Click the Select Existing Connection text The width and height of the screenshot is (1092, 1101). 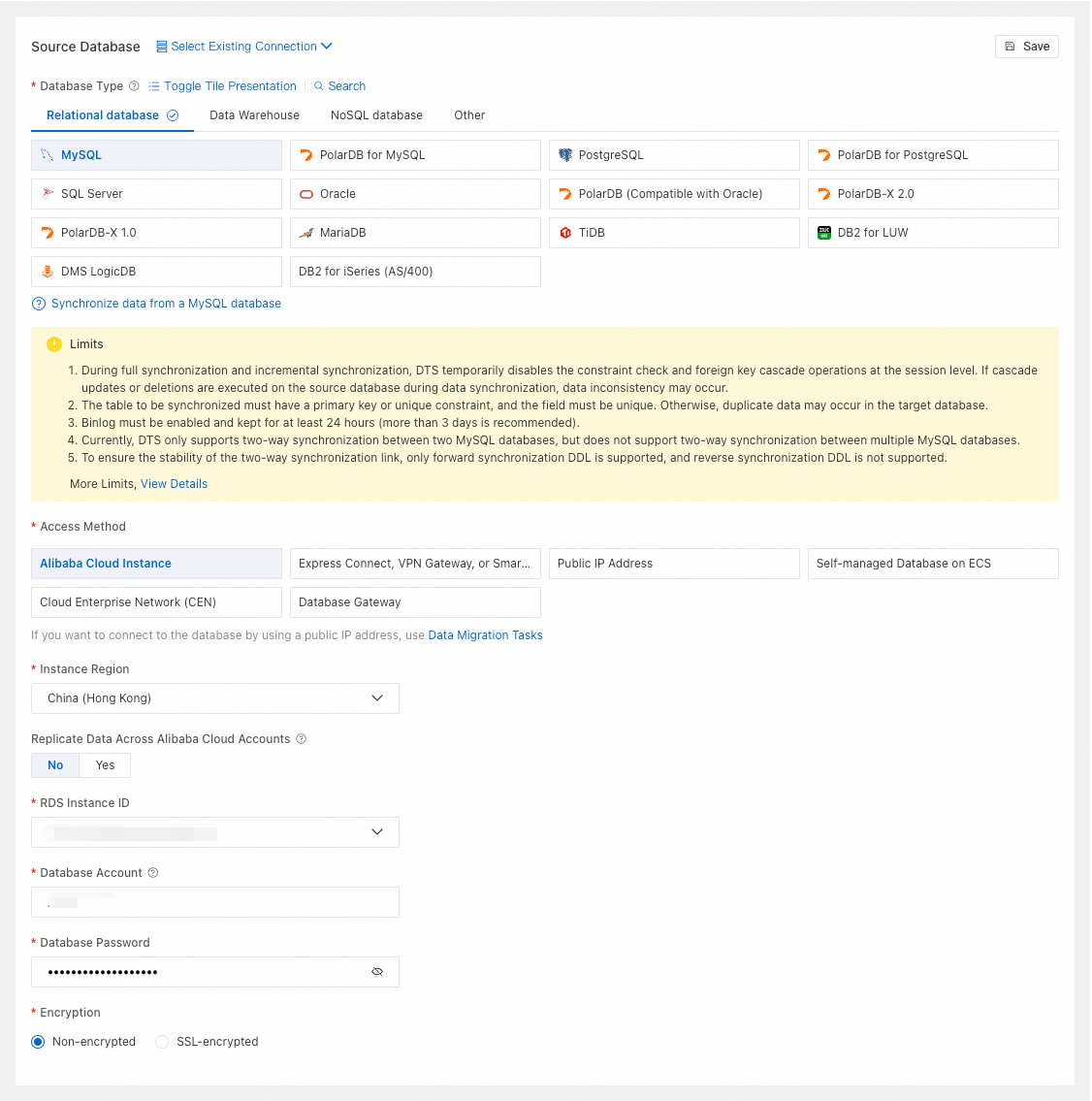coord(243,47)
